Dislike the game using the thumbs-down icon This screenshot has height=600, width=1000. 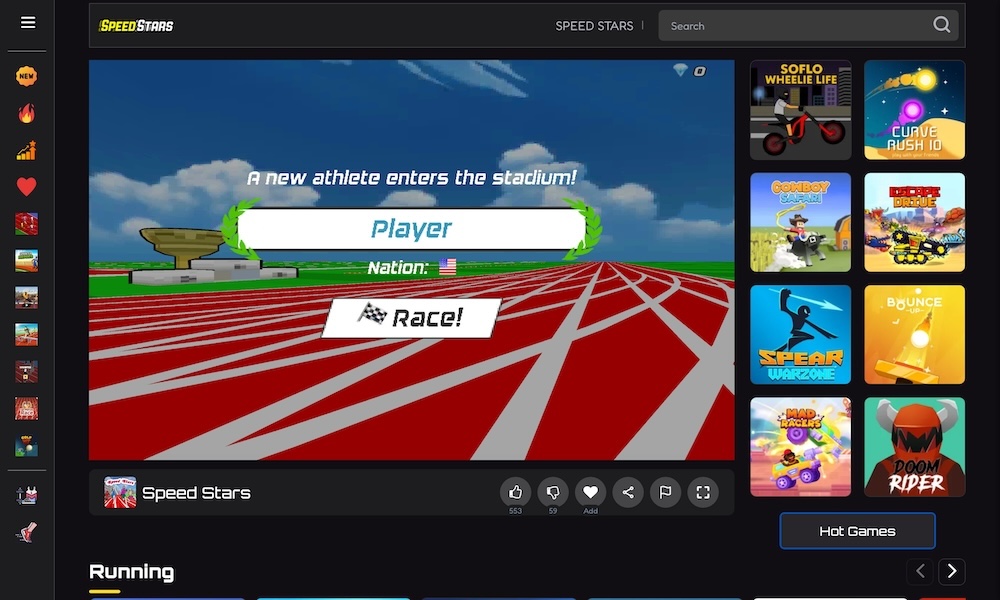[553, 492]
